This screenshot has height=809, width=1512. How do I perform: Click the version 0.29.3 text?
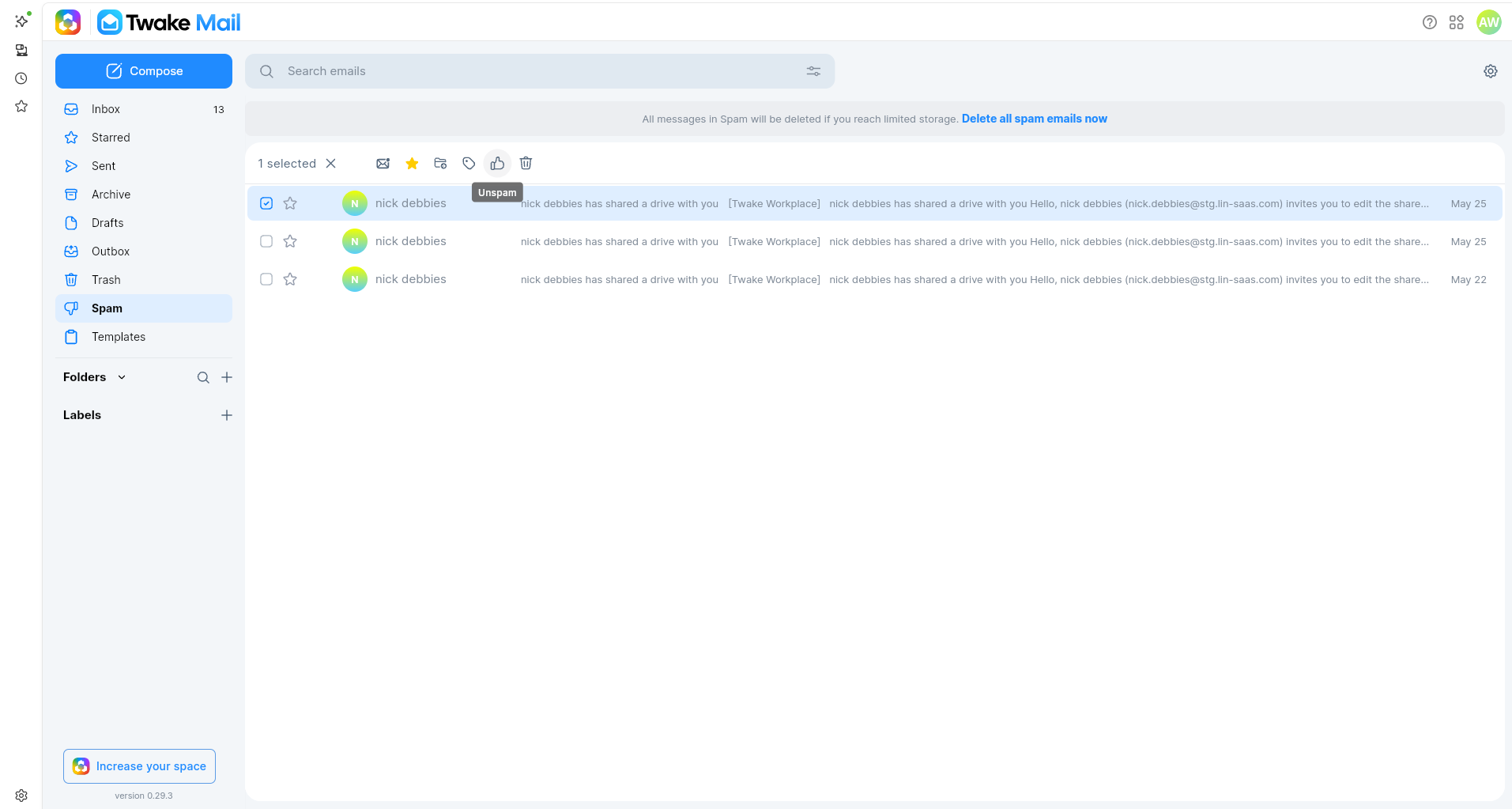coord(144,796)
